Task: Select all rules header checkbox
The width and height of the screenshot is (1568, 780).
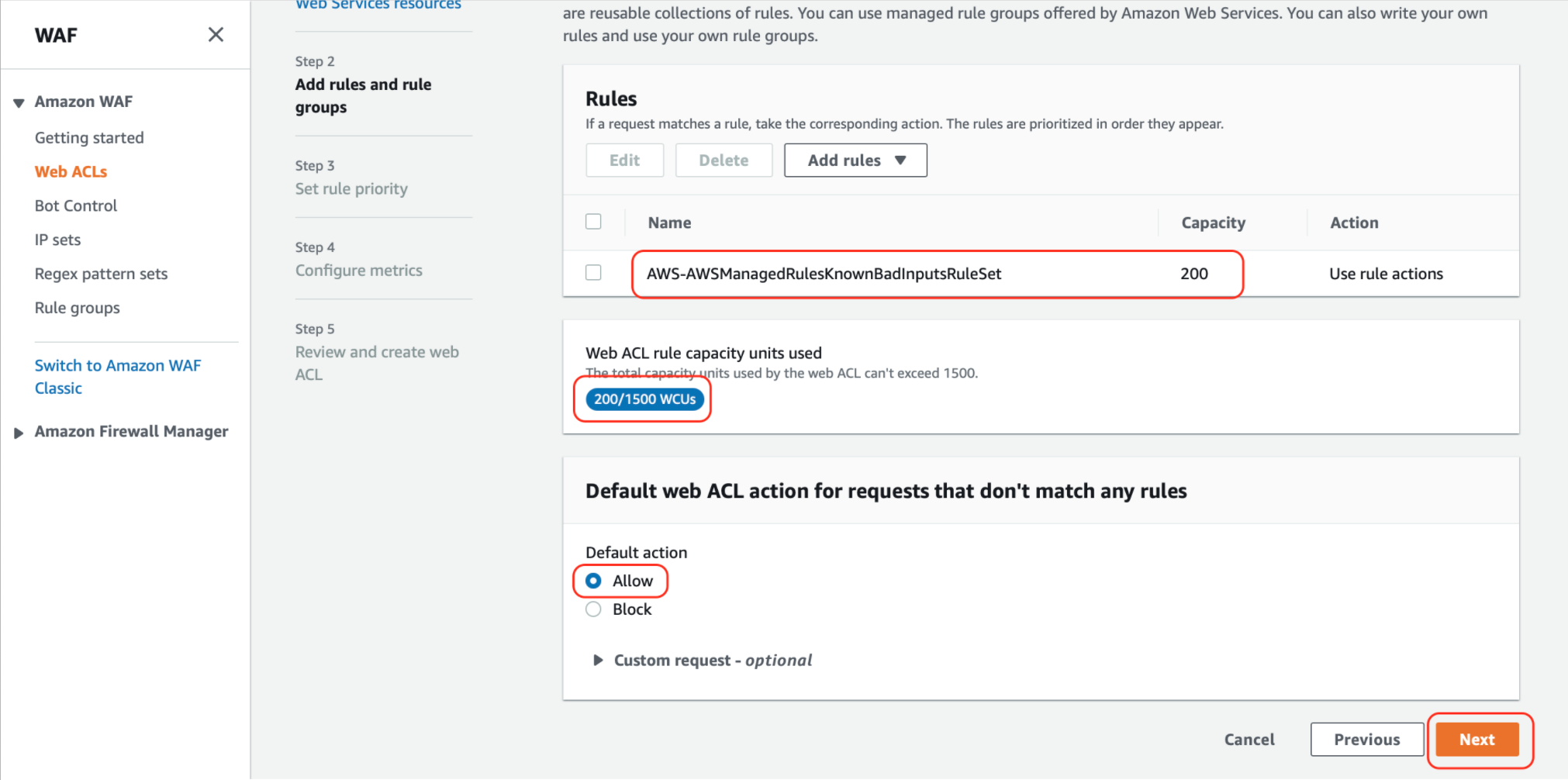Action: coord(593,222)
